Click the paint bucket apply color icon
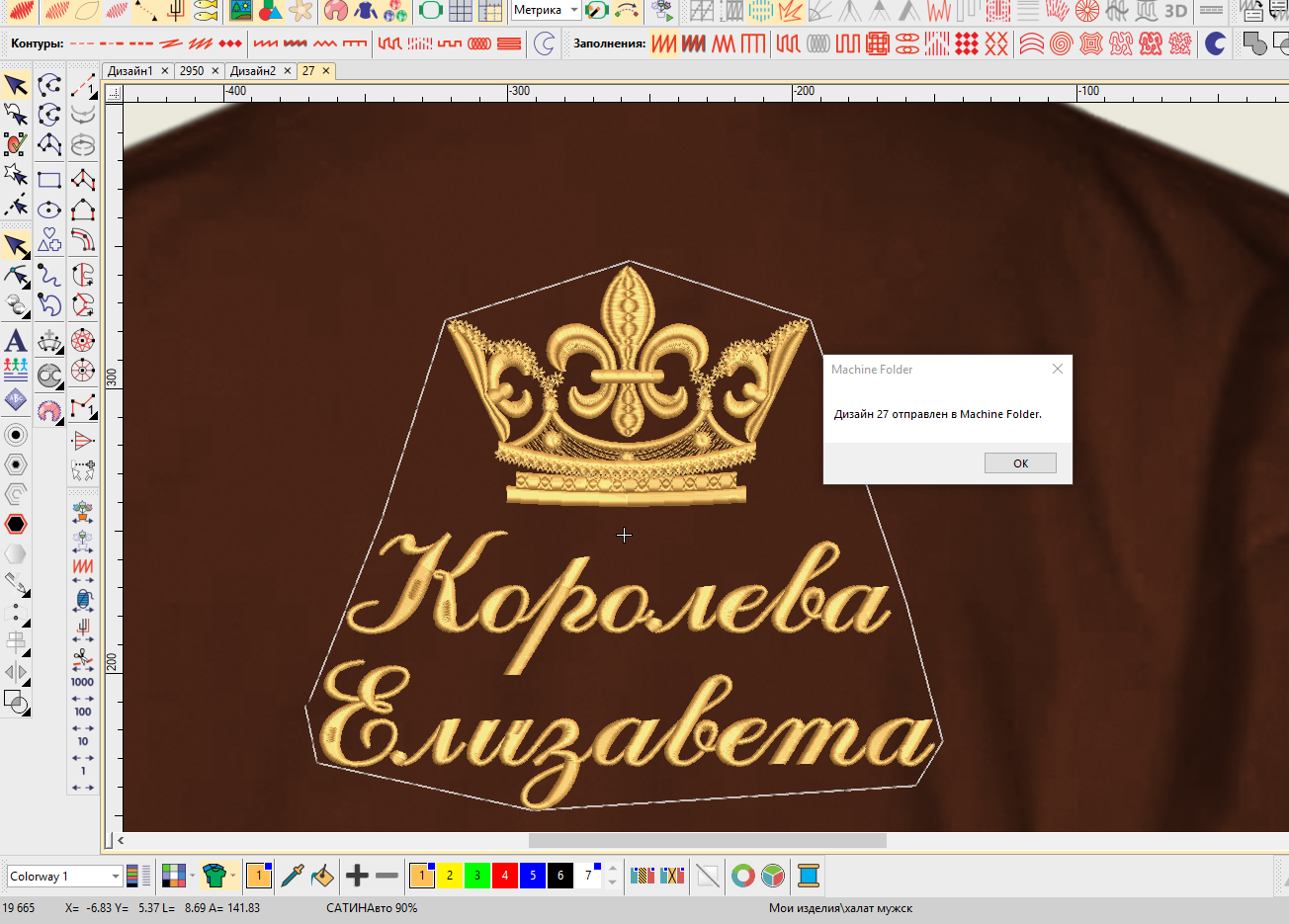 point(322,876)
